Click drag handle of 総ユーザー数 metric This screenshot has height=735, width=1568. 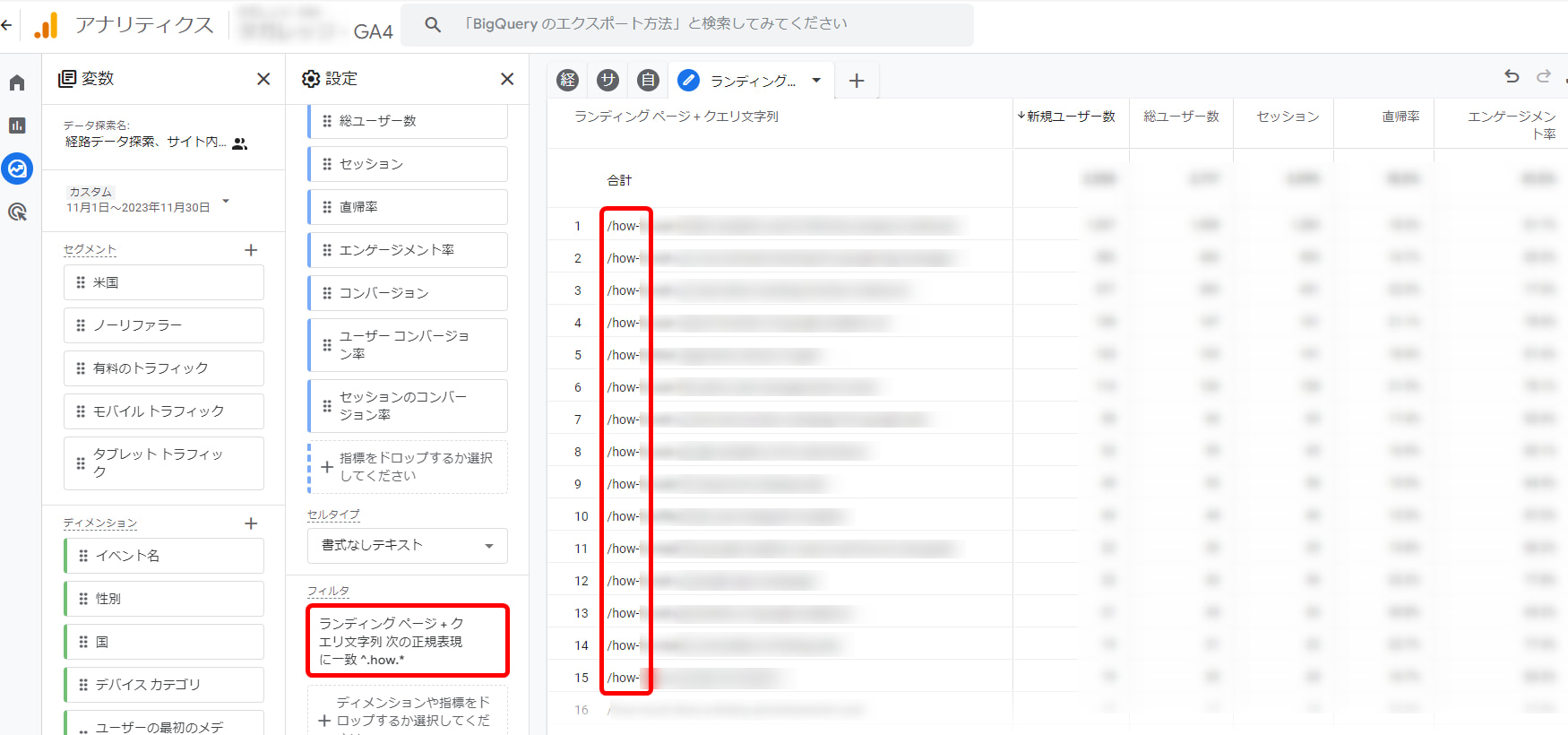coord(327,121)
